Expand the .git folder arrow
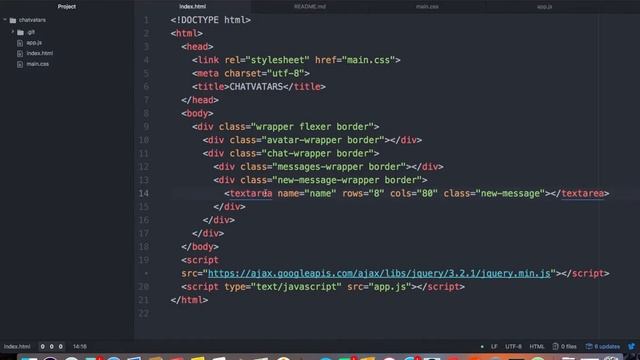The height and width of the screenshot is (360, 640). [13, 32]
